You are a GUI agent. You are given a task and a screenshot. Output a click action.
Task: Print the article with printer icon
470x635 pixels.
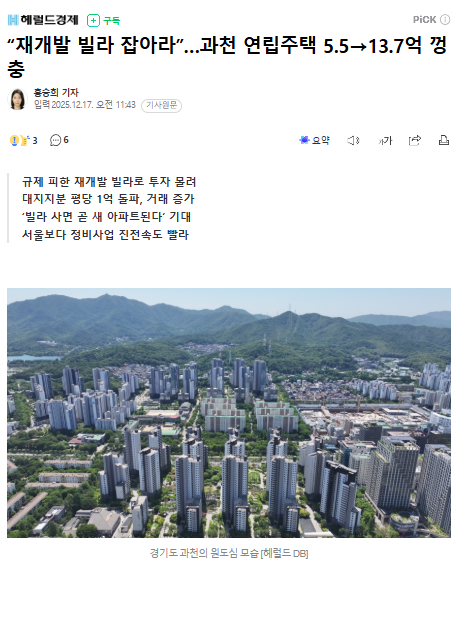(444, 140)
